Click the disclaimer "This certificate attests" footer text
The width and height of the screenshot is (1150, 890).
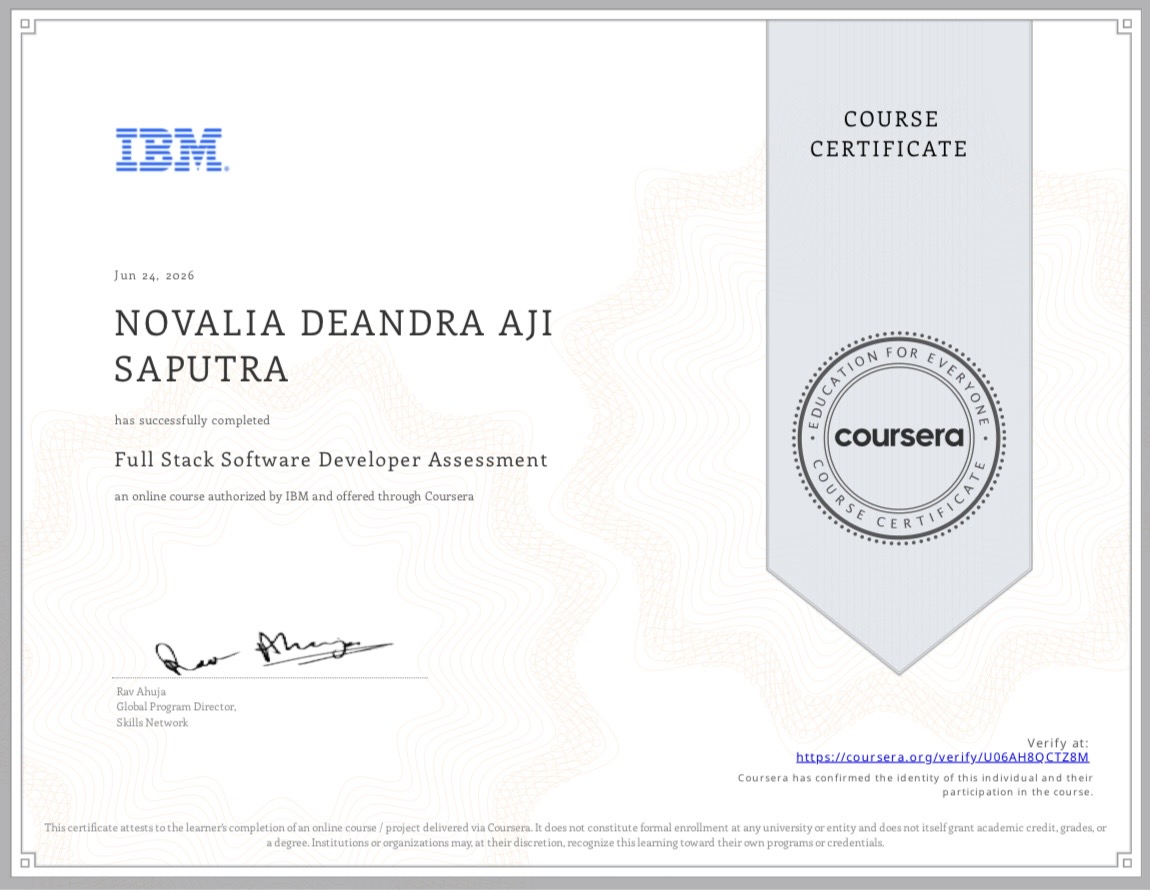pyautogui.click(x=575, y=835)
